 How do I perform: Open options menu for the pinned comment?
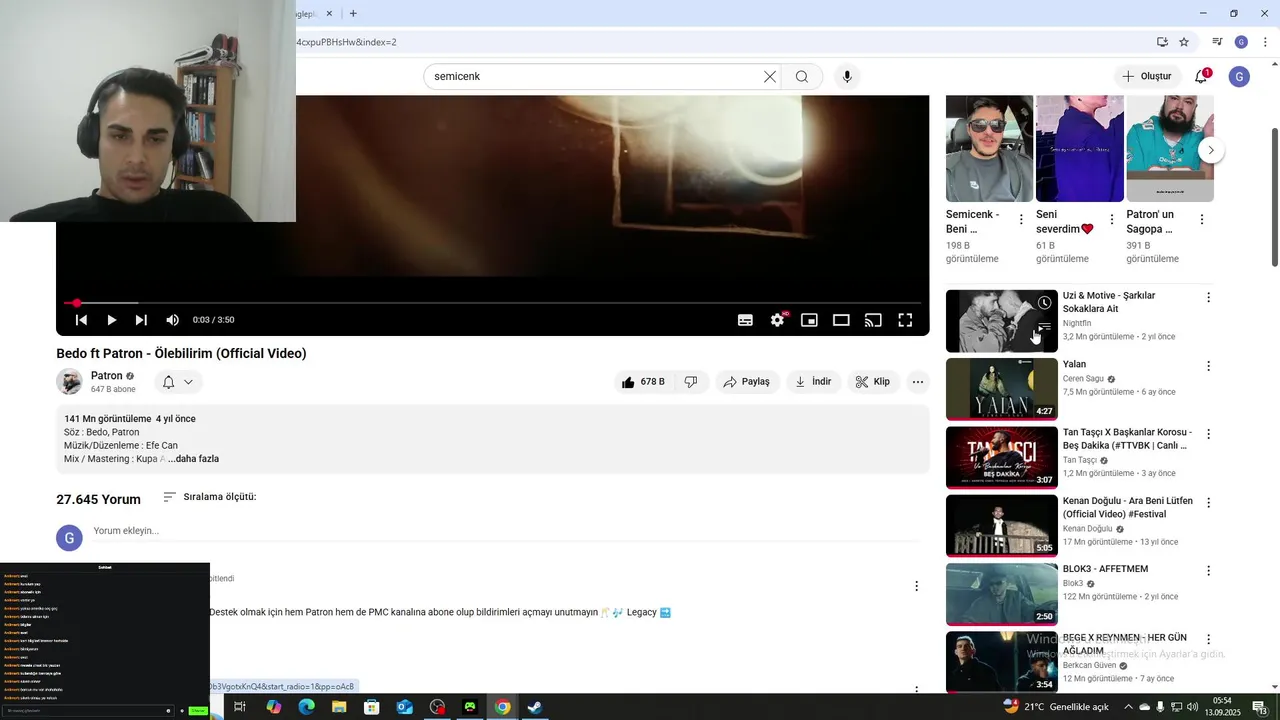tap(916, 586)
